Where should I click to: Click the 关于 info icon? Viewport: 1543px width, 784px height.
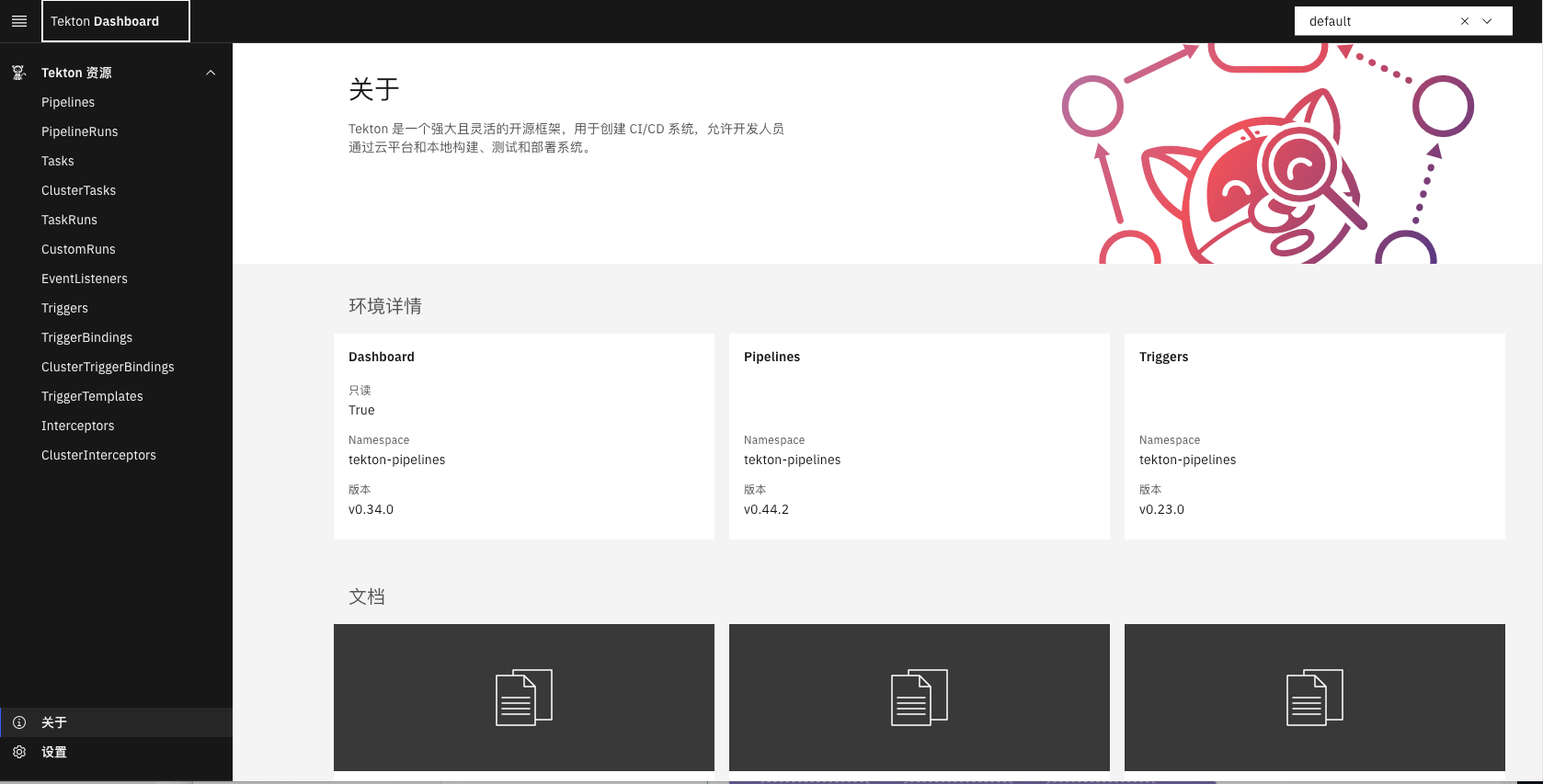19,722
